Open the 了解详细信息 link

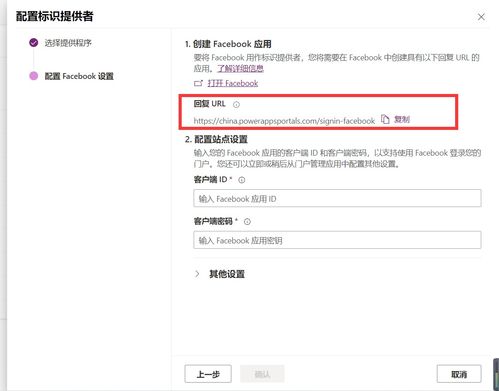[x=240, y=69]
